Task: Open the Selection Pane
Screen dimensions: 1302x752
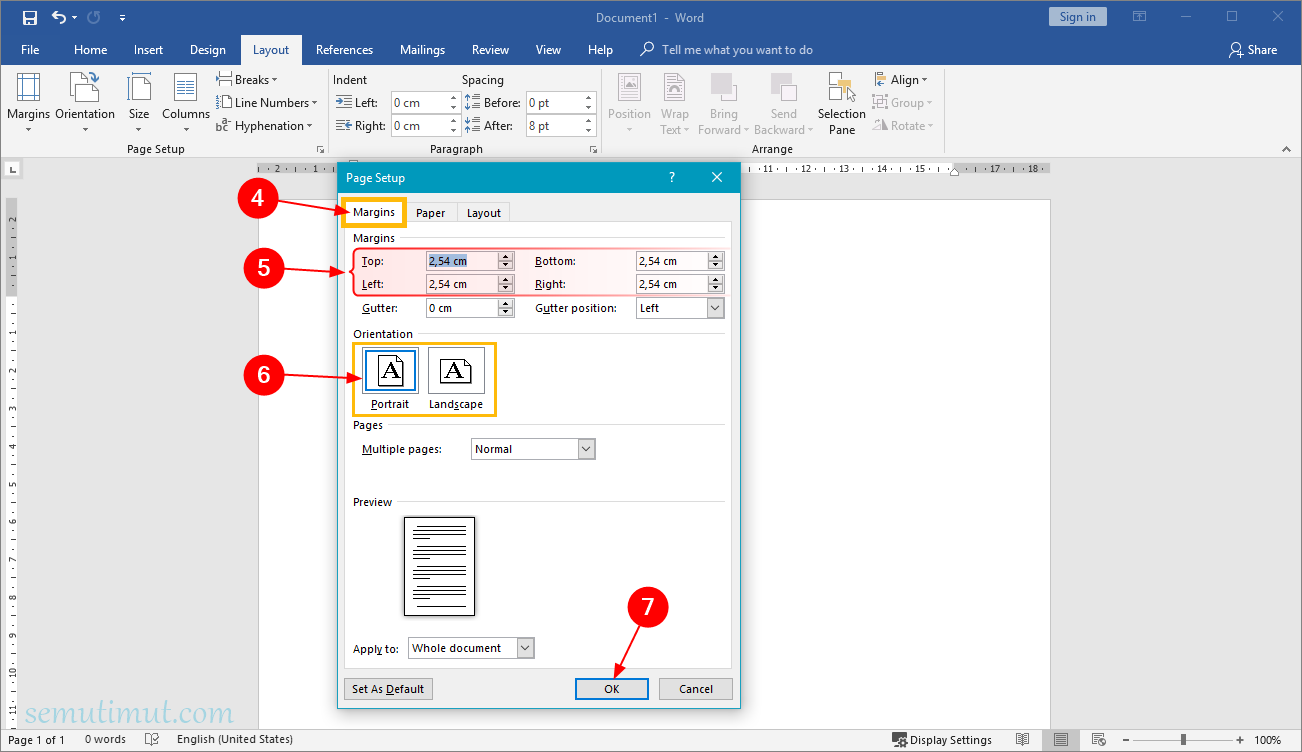Action: click(840, 103)
